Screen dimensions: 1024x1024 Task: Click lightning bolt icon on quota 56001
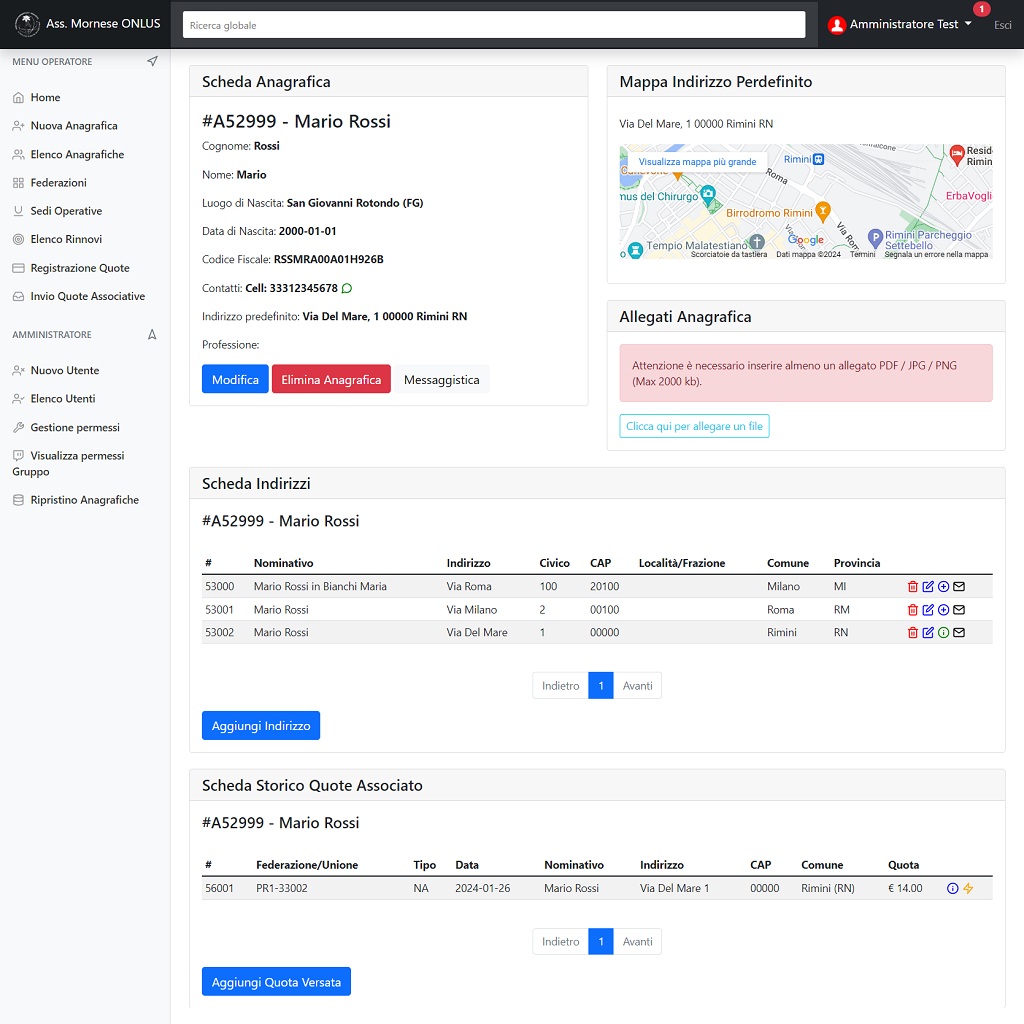968,889
